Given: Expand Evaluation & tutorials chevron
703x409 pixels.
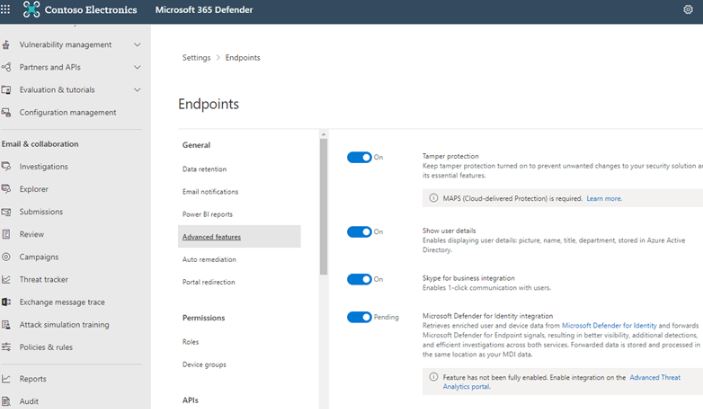Looking at the screenshot, I should (x=137, y=90).
